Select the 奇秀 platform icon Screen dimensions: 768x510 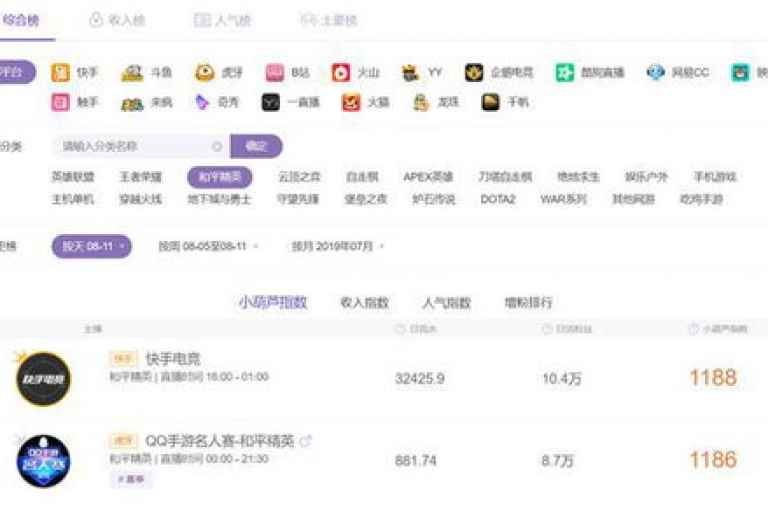202,102
